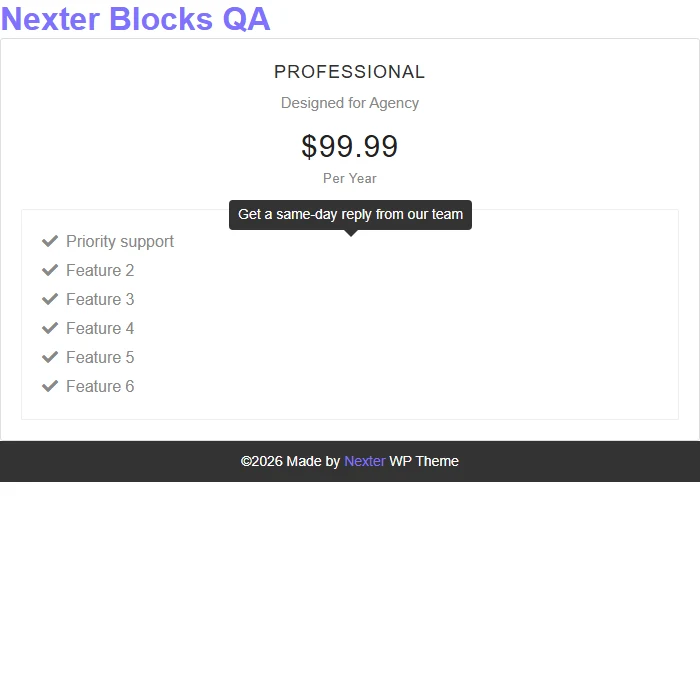Click the checkmark icon beside Feature 2

(50, 270)
